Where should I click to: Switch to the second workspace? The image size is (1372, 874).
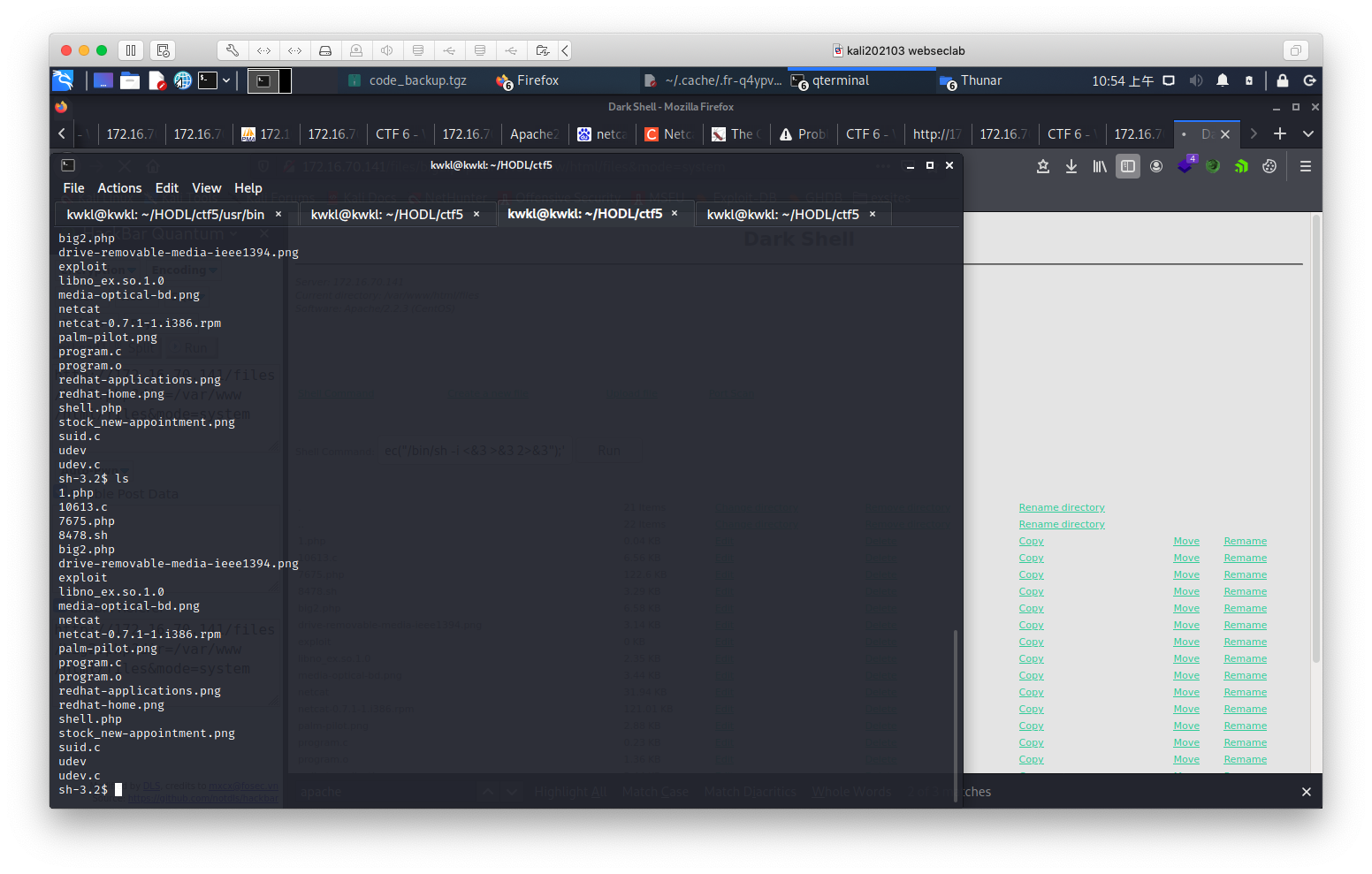coord(285,80)
